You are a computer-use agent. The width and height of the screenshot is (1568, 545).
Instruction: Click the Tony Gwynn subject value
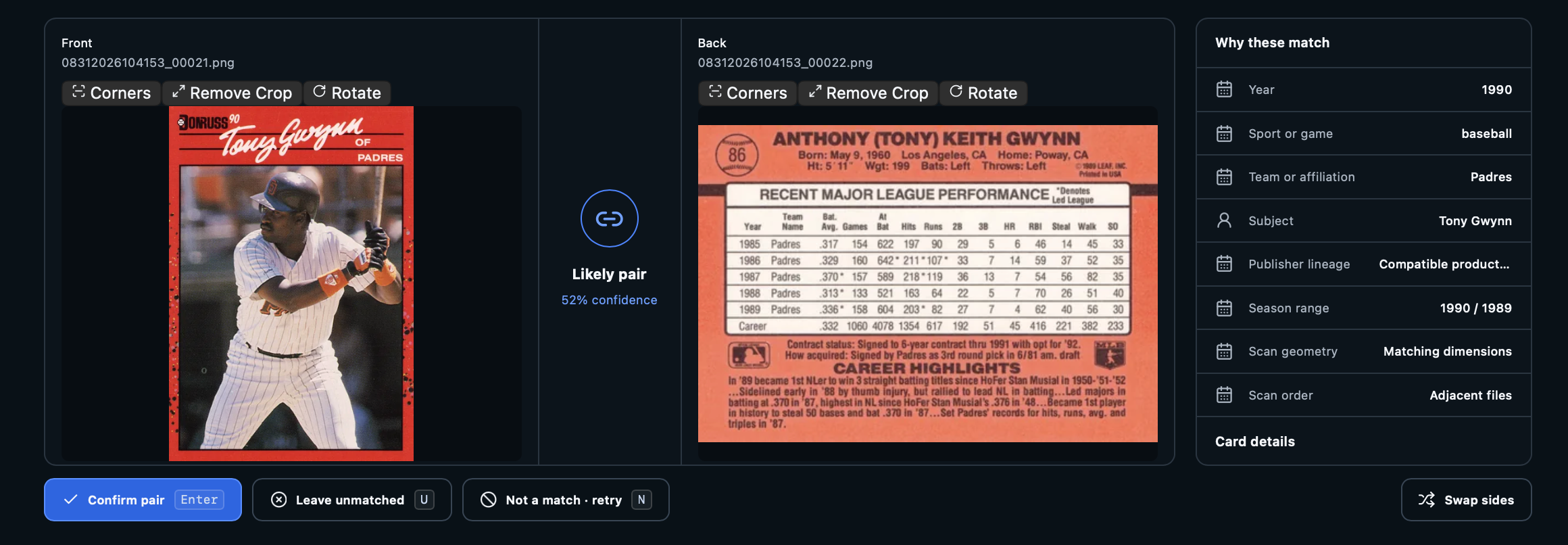(x=1475, y=220)
